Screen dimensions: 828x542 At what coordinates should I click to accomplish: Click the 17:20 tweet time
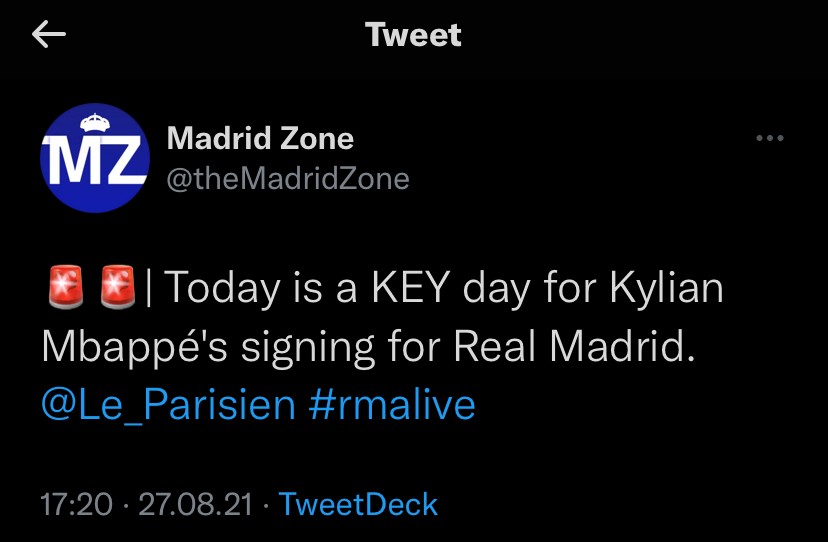coord(76,504)
